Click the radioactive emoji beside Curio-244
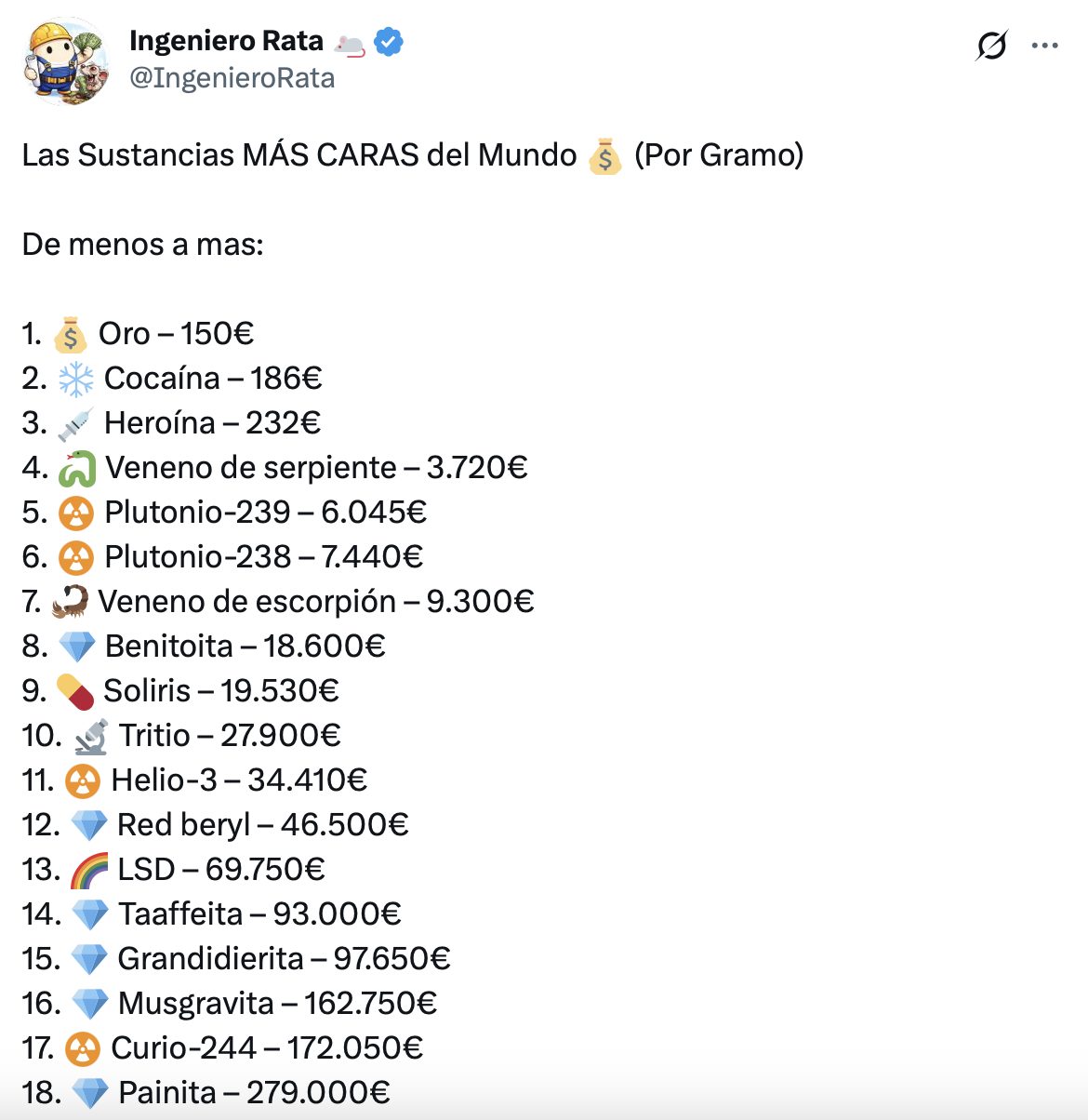Image resolution: width=1088 pixels, height=1120 pixels. 83,1049
